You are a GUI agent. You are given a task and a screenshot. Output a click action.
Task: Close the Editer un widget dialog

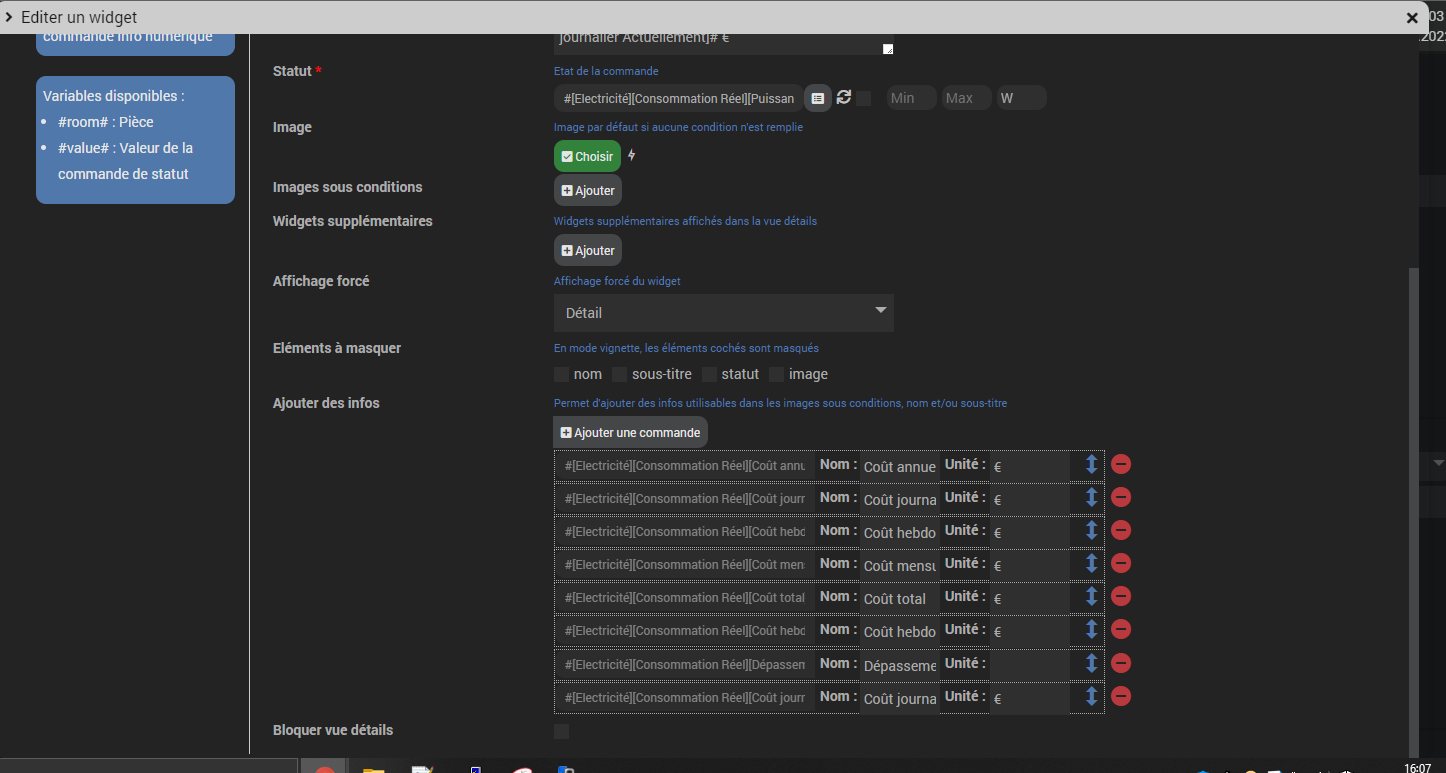click(x=1412, y=18)
